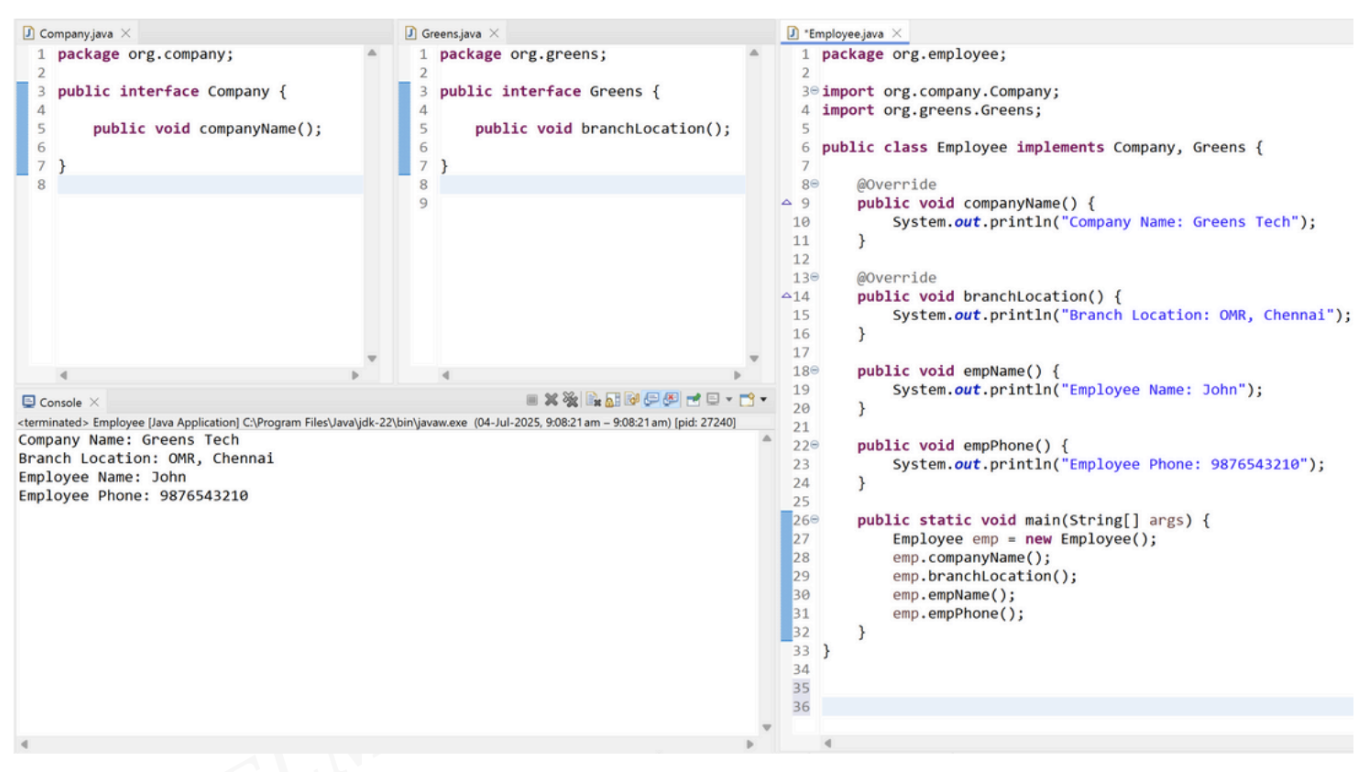Click override marker beside branchLocation method
The height and width of the screenshot is (772, 1364).
click(786, 296)
